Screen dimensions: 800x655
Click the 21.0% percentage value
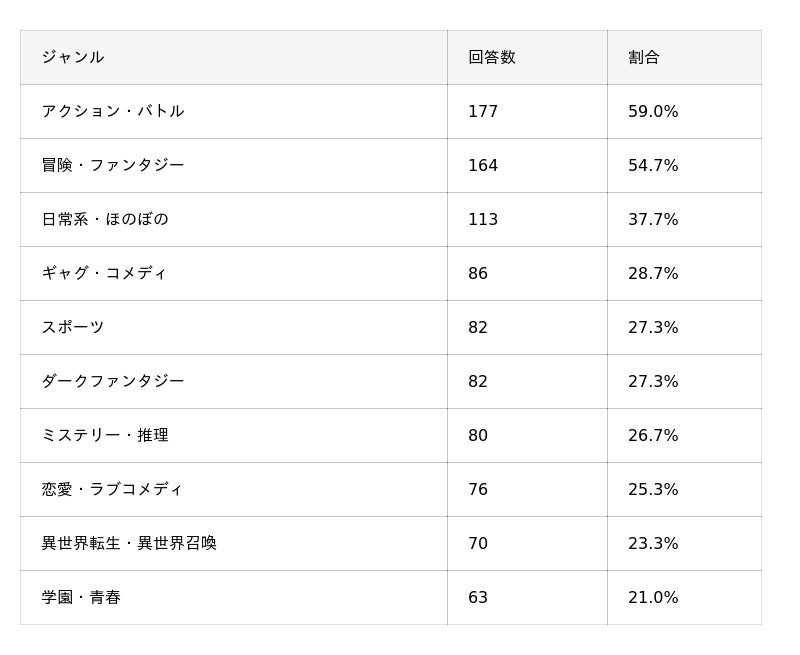tap(653, 597)
